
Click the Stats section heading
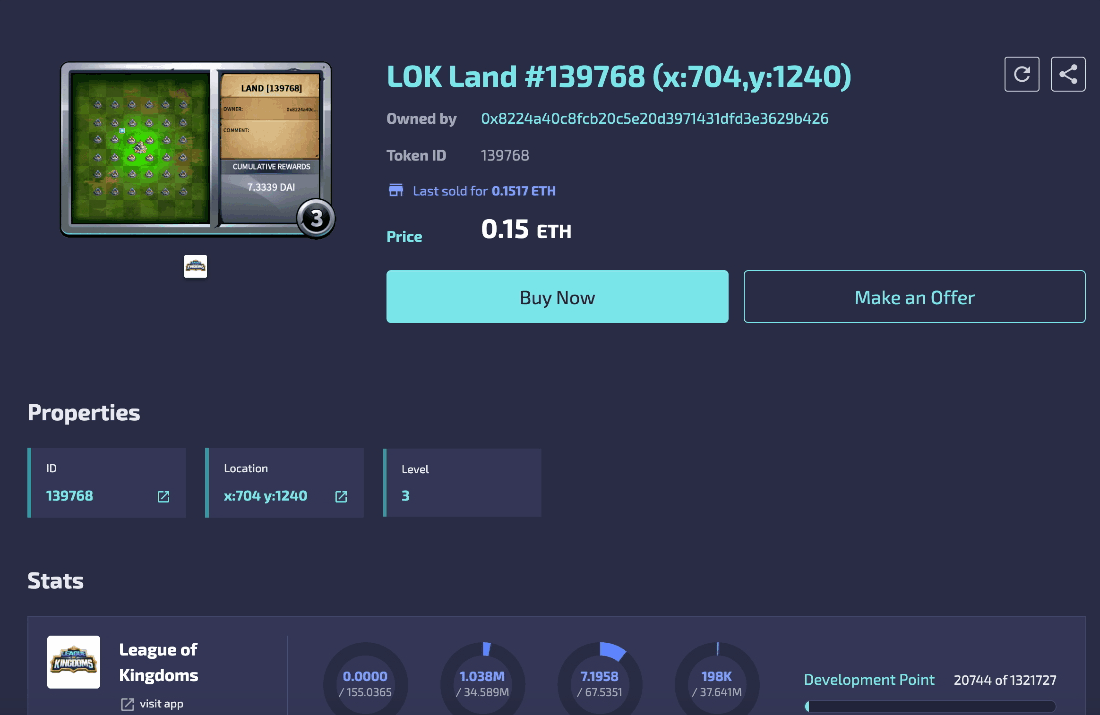coord(55,581)
